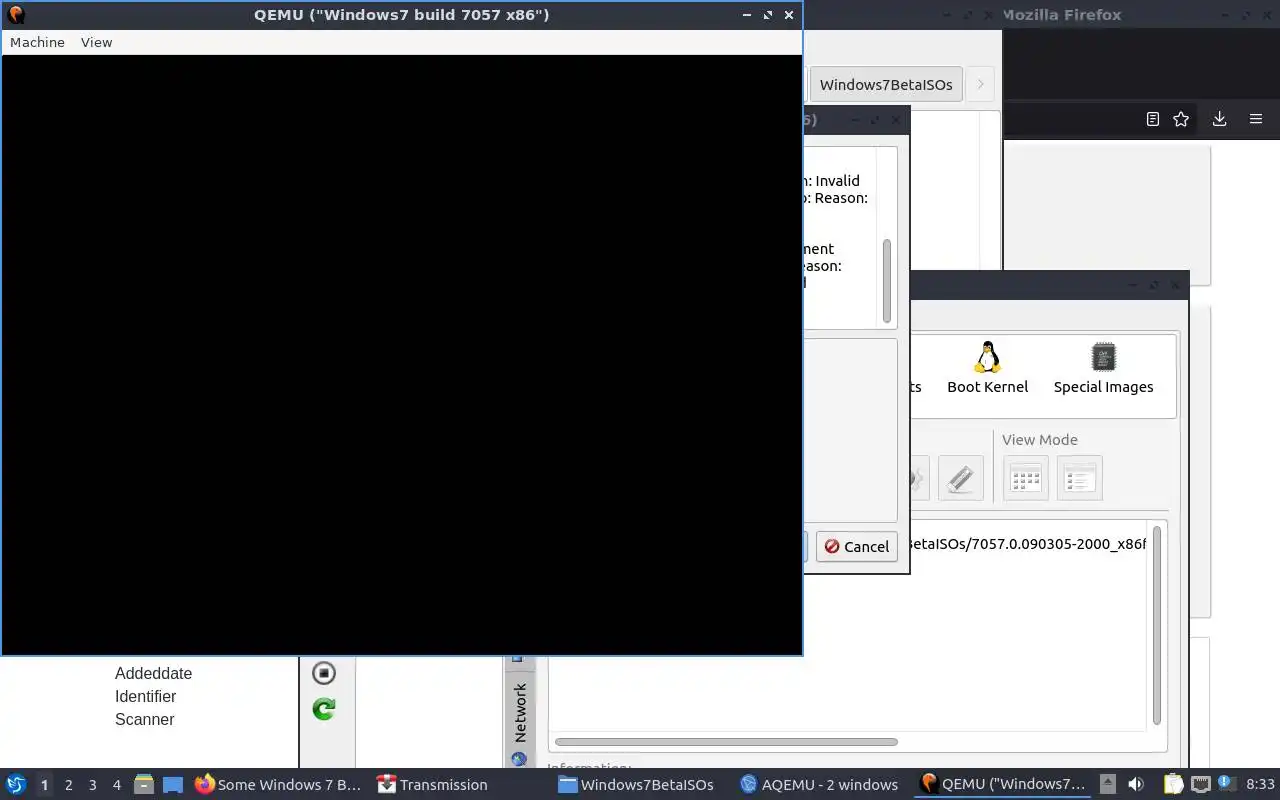Open the View menu in QEMU

pos(96,42)
